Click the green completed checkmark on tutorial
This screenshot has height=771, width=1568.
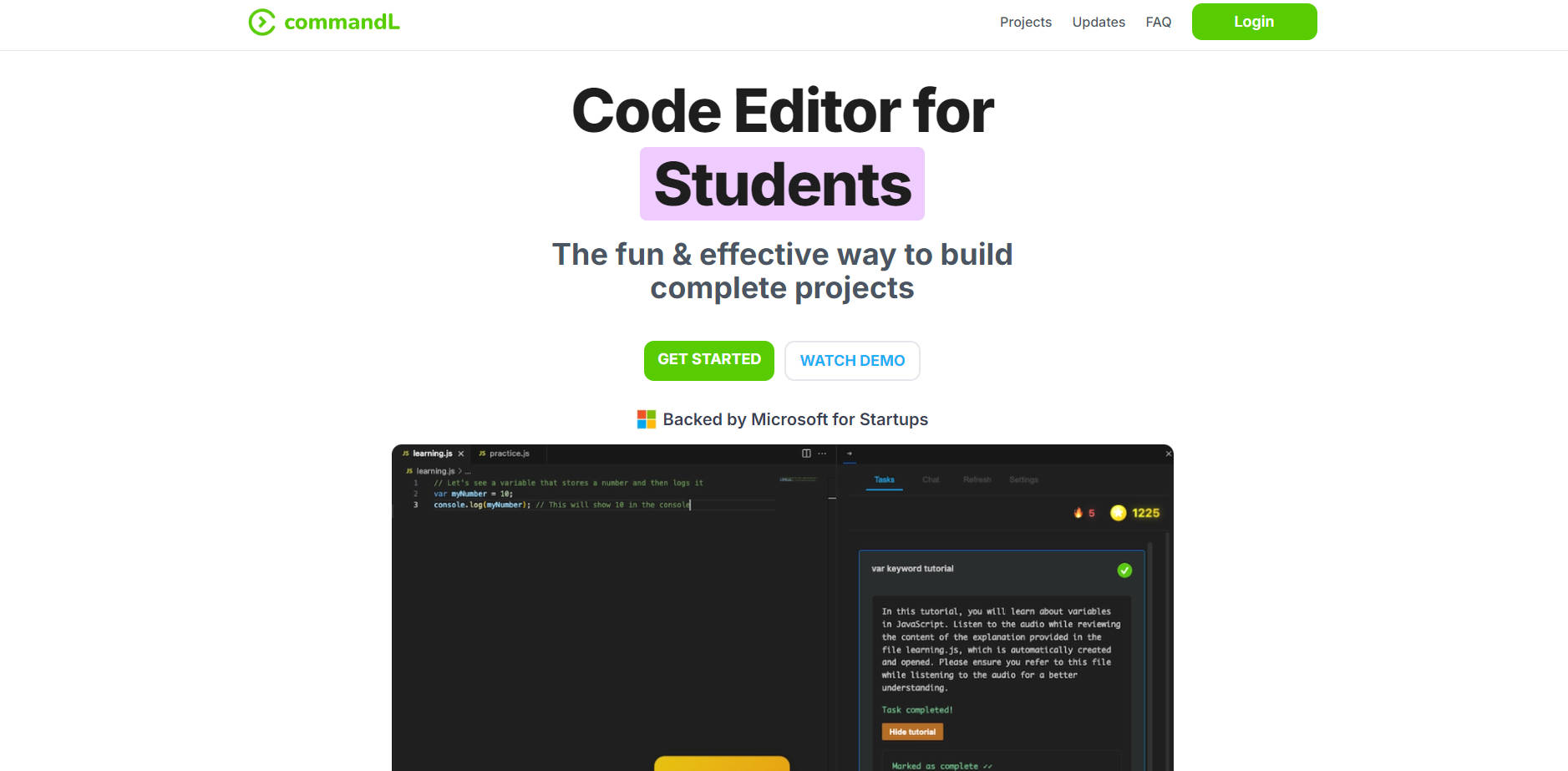pos(1124,571)
